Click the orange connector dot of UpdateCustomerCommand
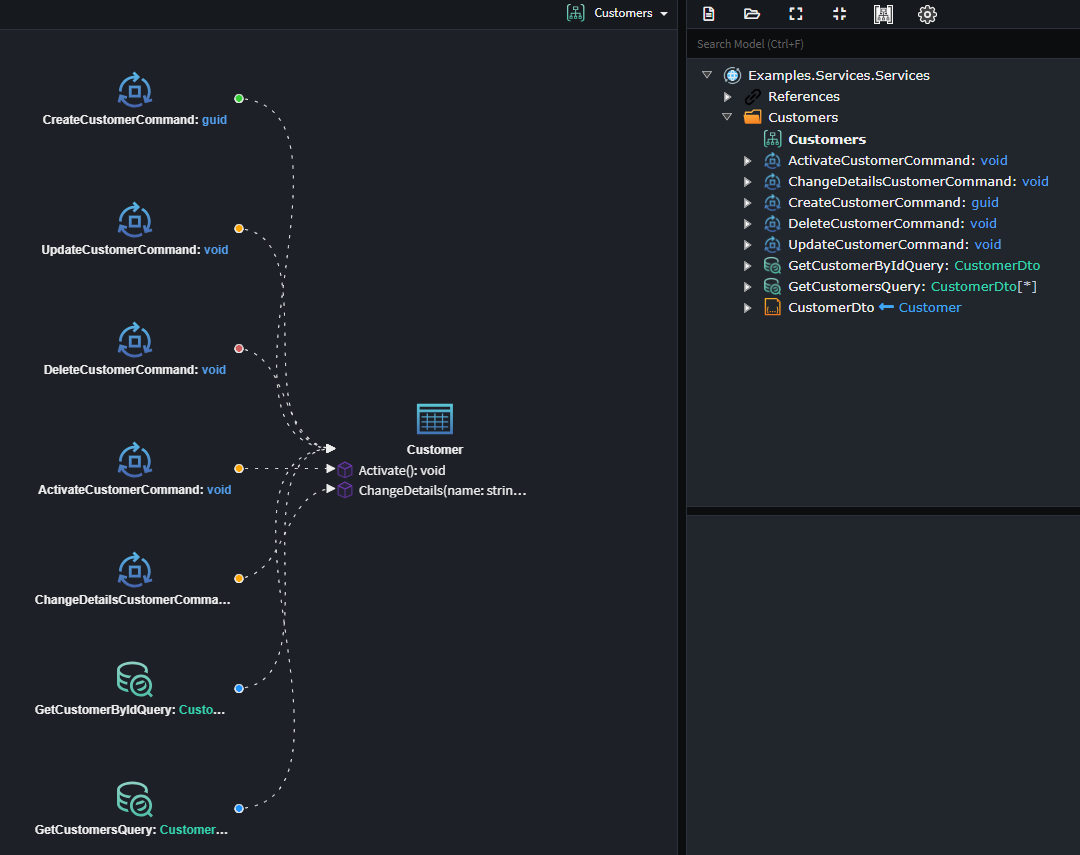1080x855 pixels. pyautogui.click(x=239, y=229)
